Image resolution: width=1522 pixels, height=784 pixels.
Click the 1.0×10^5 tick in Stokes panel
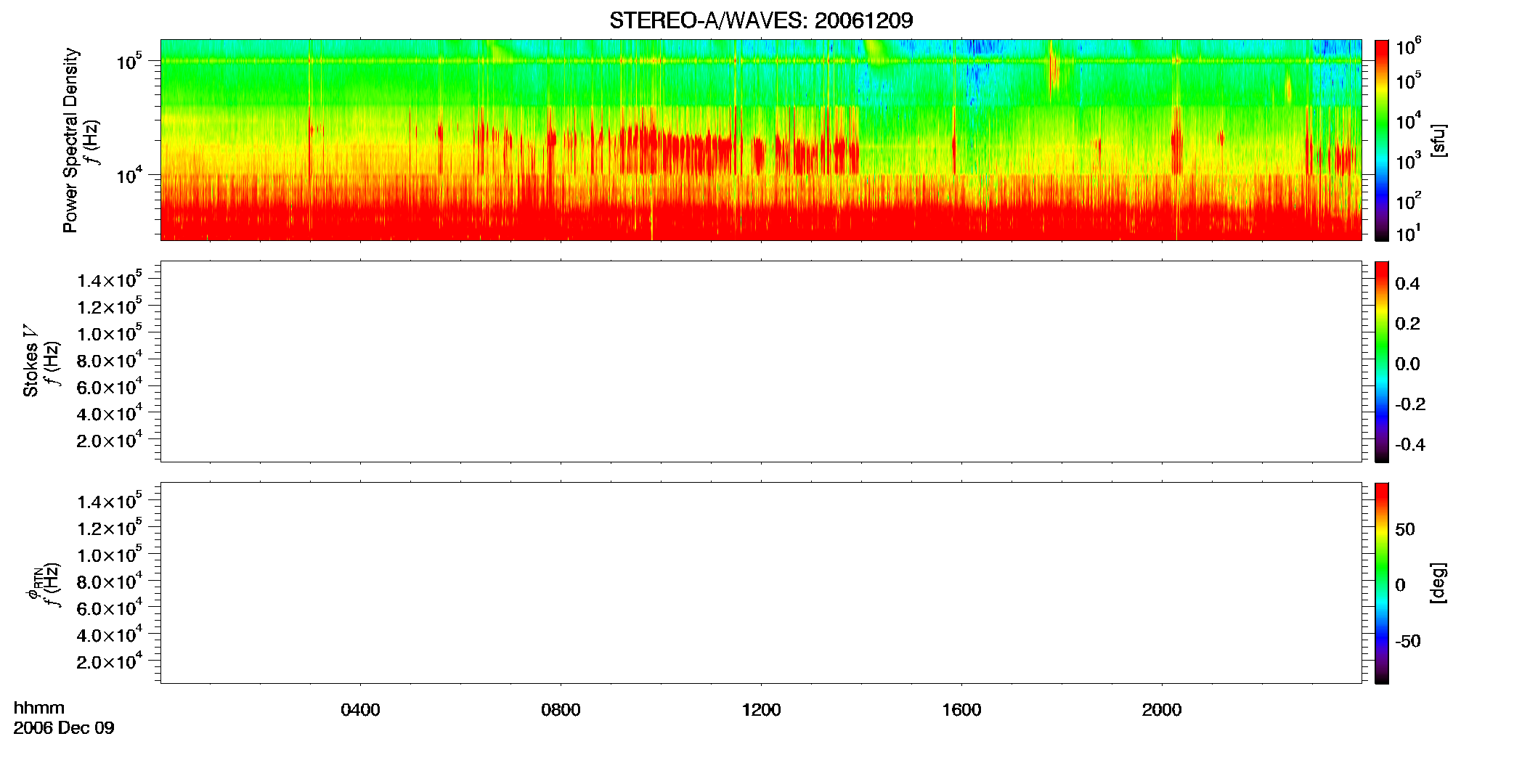(110, 332)
